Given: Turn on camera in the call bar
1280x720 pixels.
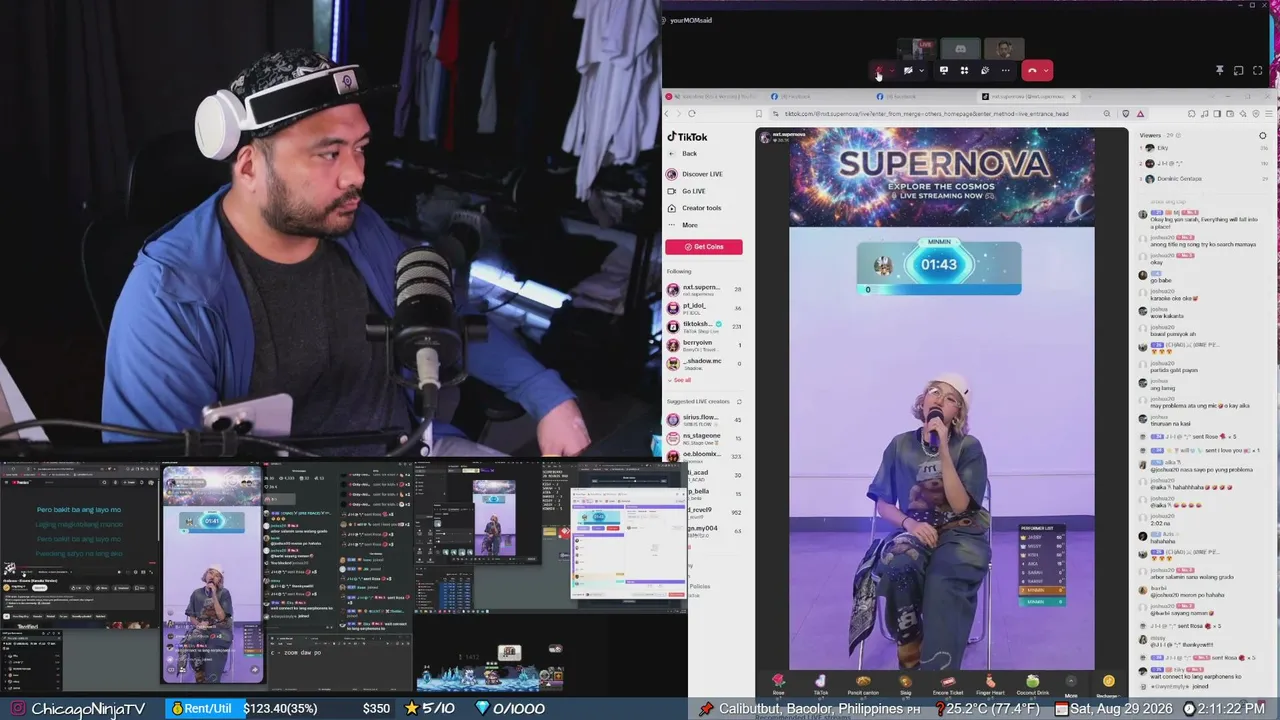Looking at the screenshot, I should pos(908,71).
